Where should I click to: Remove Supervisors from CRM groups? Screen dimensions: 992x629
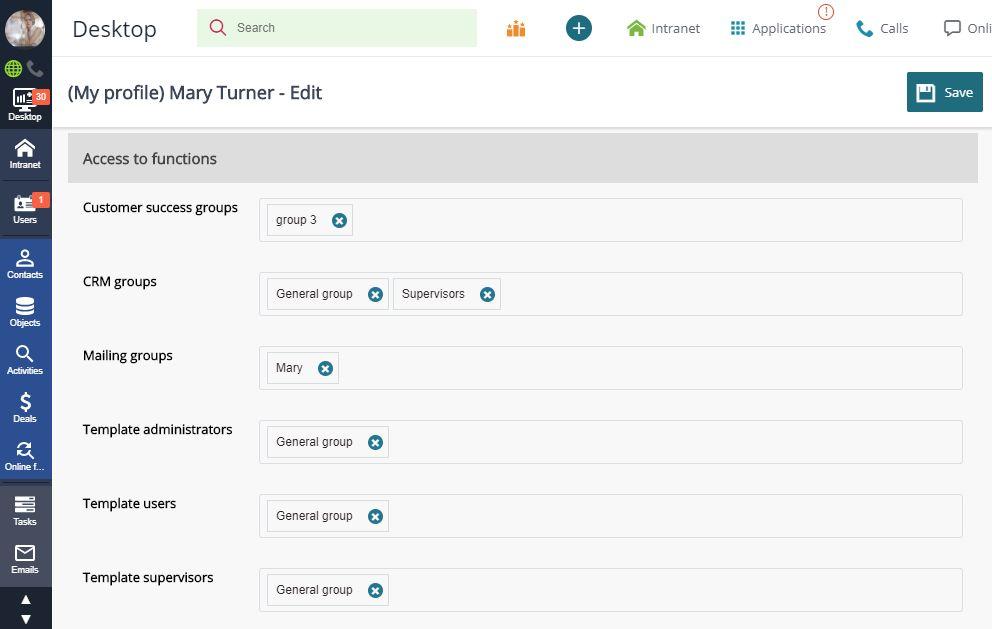pyautogui.click(x=487, y=294)
